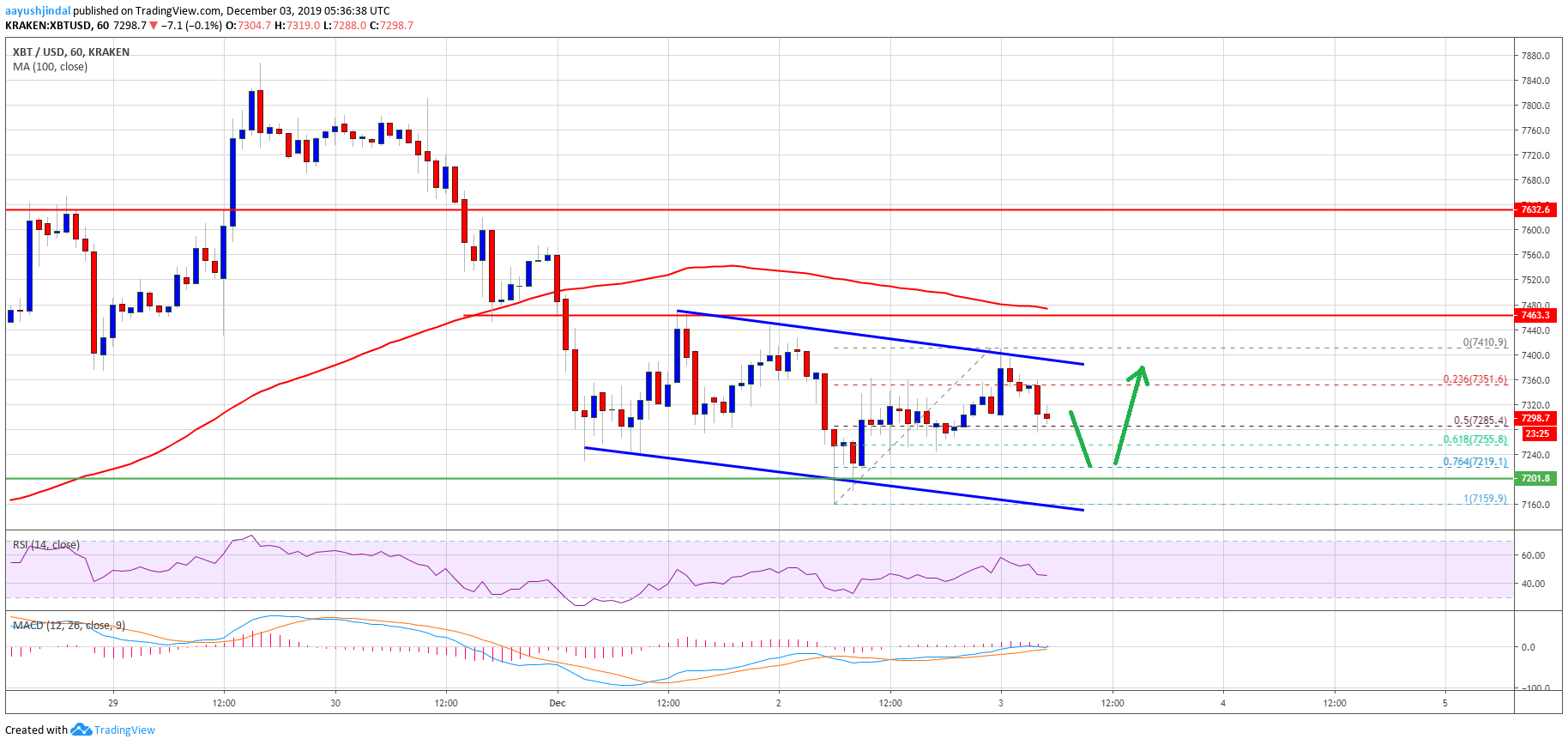Screen dimensions: 1568x745
Task: Click the RSI 60.00 scale value
Action: coord(1533,555)
